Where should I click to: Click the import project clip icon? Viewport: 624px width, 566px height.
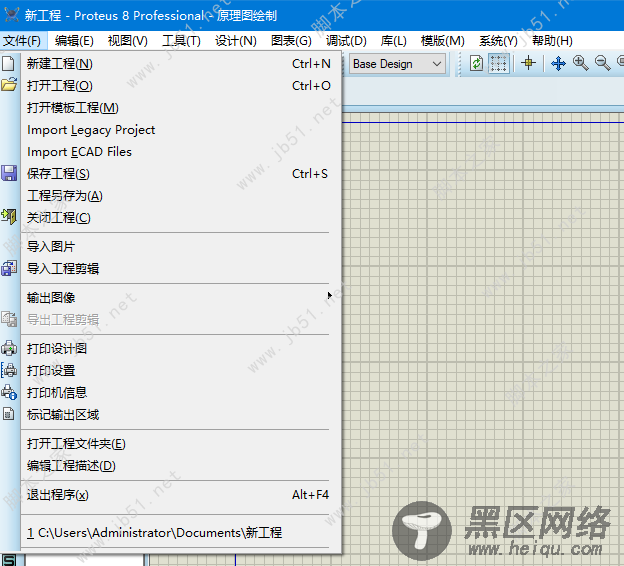click(9, 268)
